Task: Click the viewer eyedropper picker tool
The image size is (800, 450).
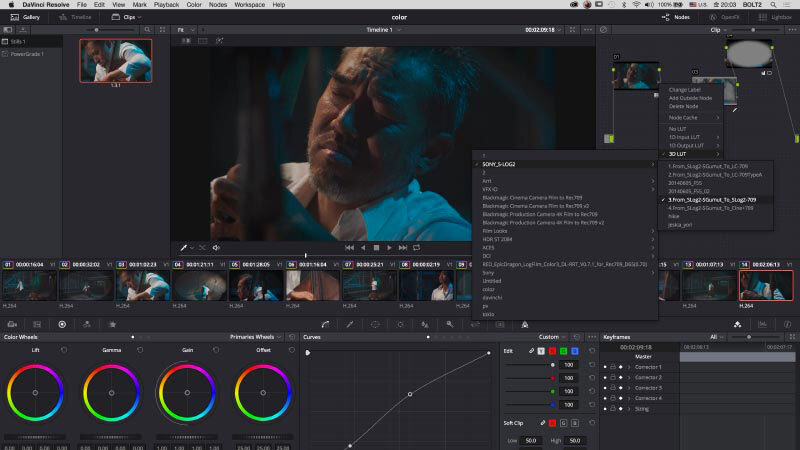Action: tap(184, 247)
